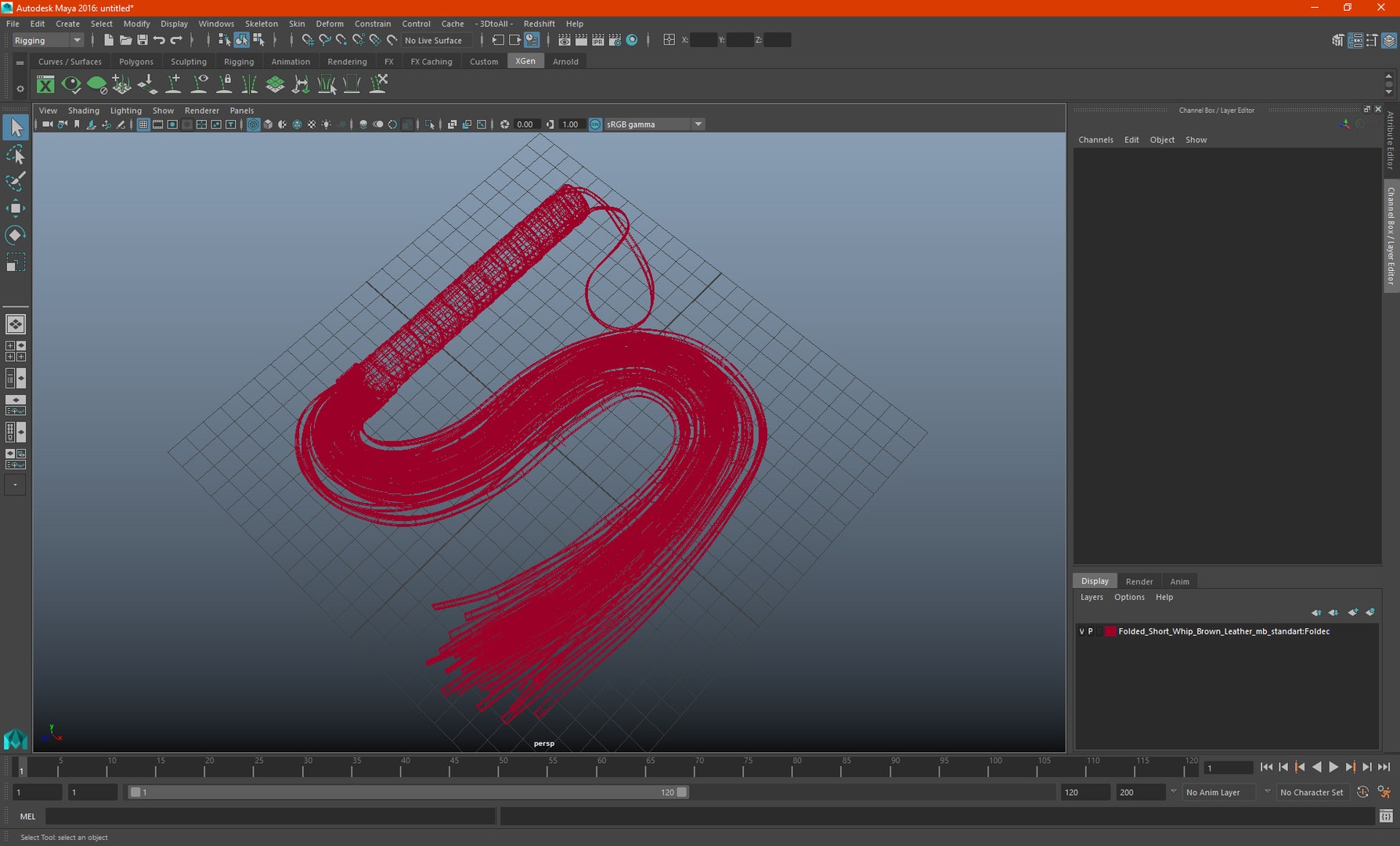Viewport: 1400px width, 846px height.
Task: Click the Open scene folder icon
Action: coord(125,40)
